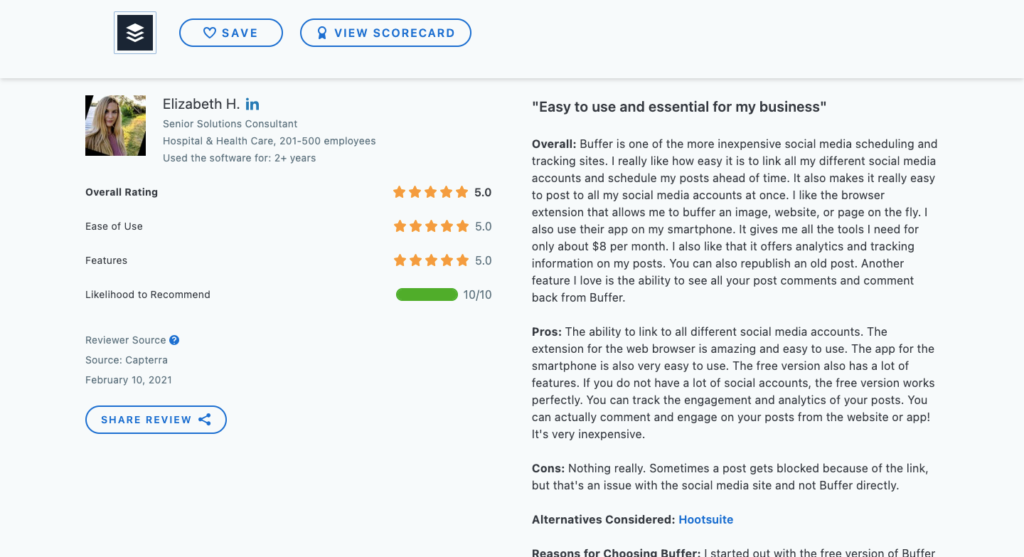Click the reviewer name Elizabeth H.
This screenshot has height=557, width=1024.
pyautogui.click(x=201, y=104)
